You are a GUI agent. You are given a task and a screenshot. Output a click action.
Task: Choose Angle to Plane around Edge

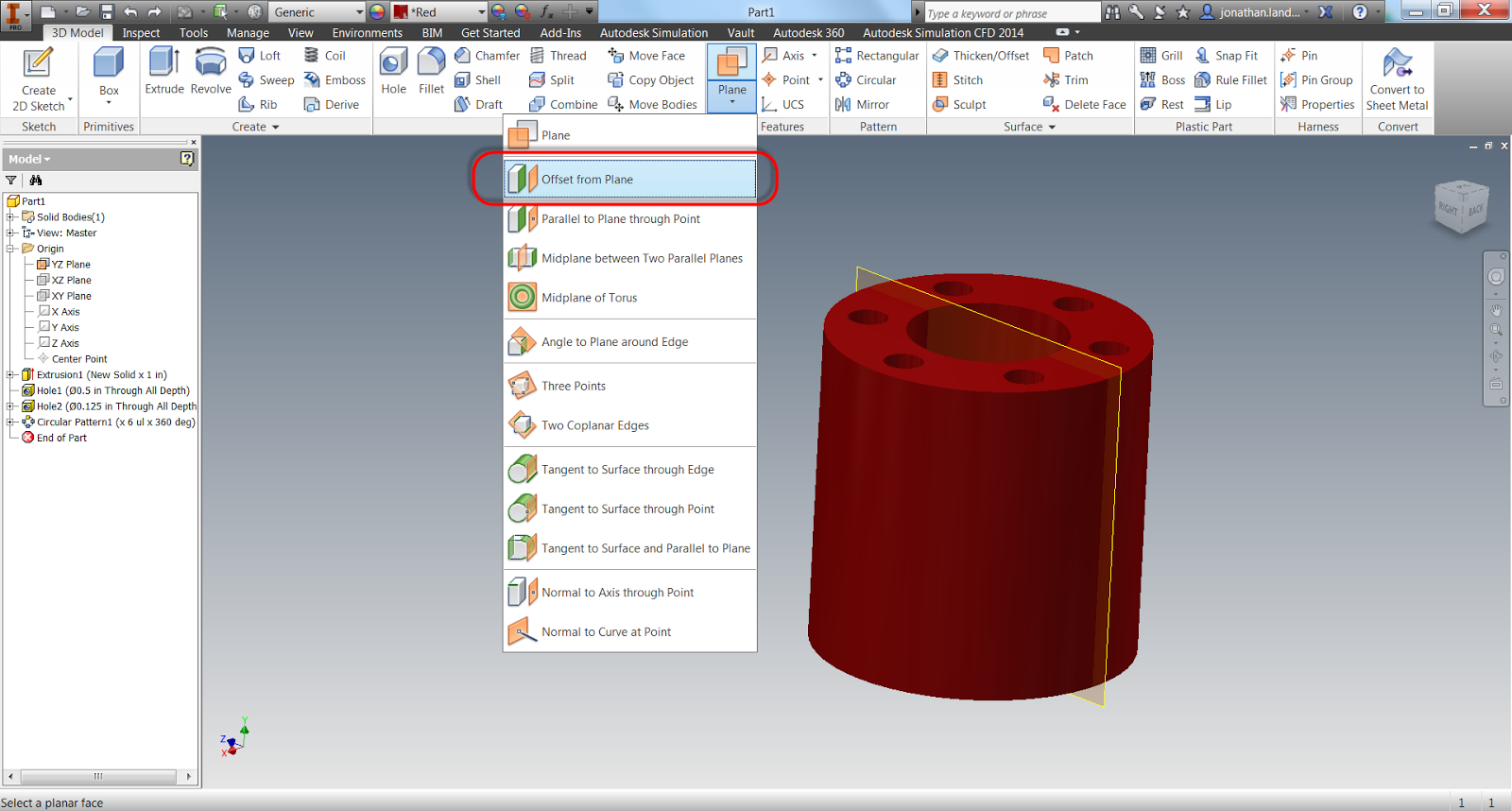[x=629, y=342]
